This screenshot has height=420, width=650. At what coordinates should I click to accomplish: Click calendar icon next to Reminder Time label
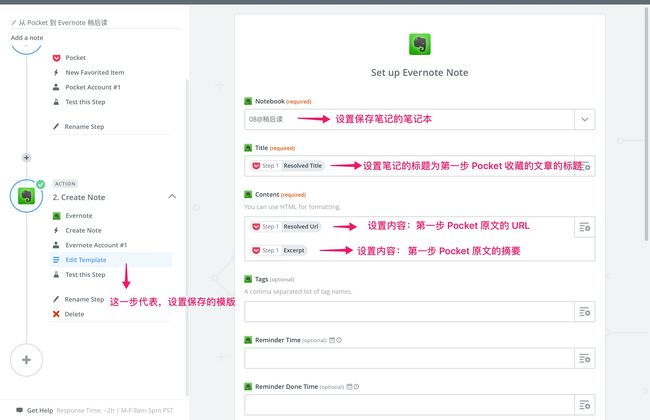click(x=332, y=340)
